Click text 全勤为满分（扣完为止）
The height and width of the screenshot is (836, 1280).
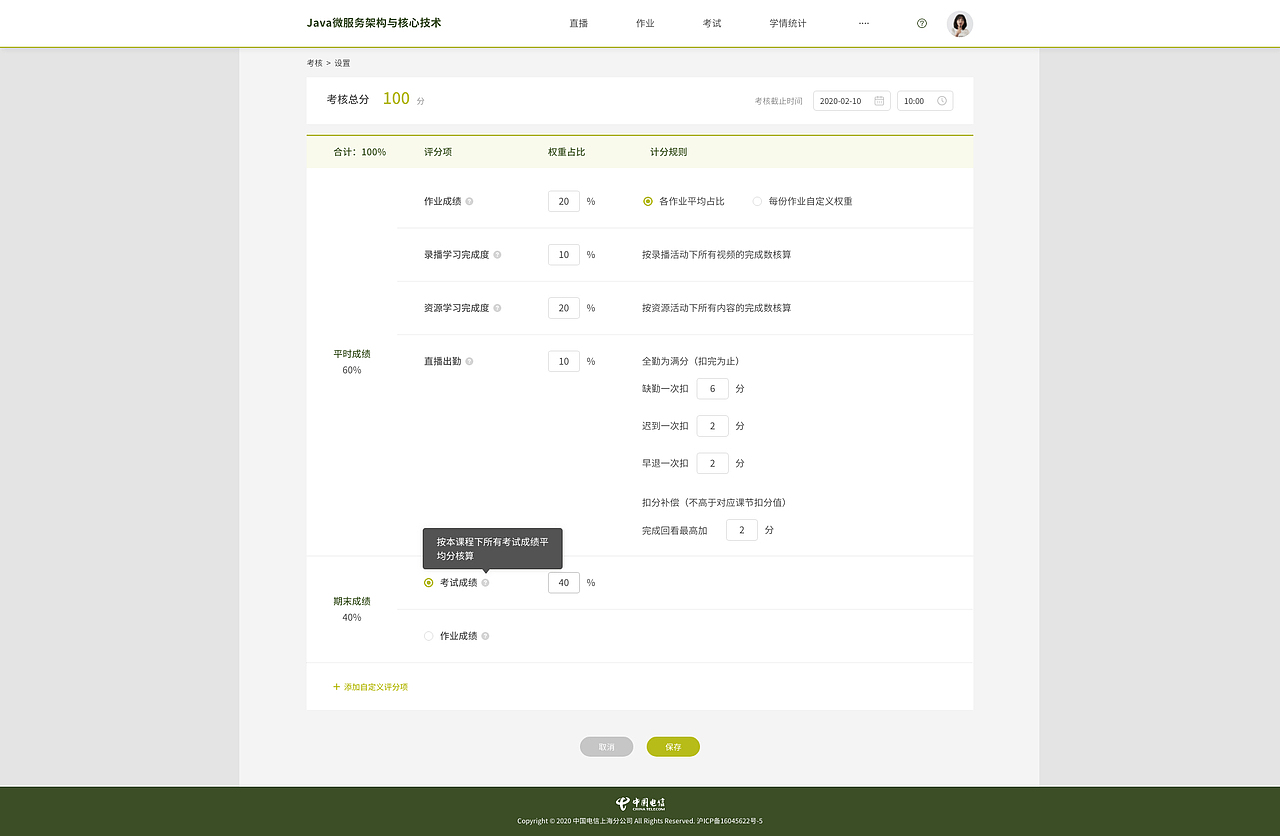coord(691,361)
